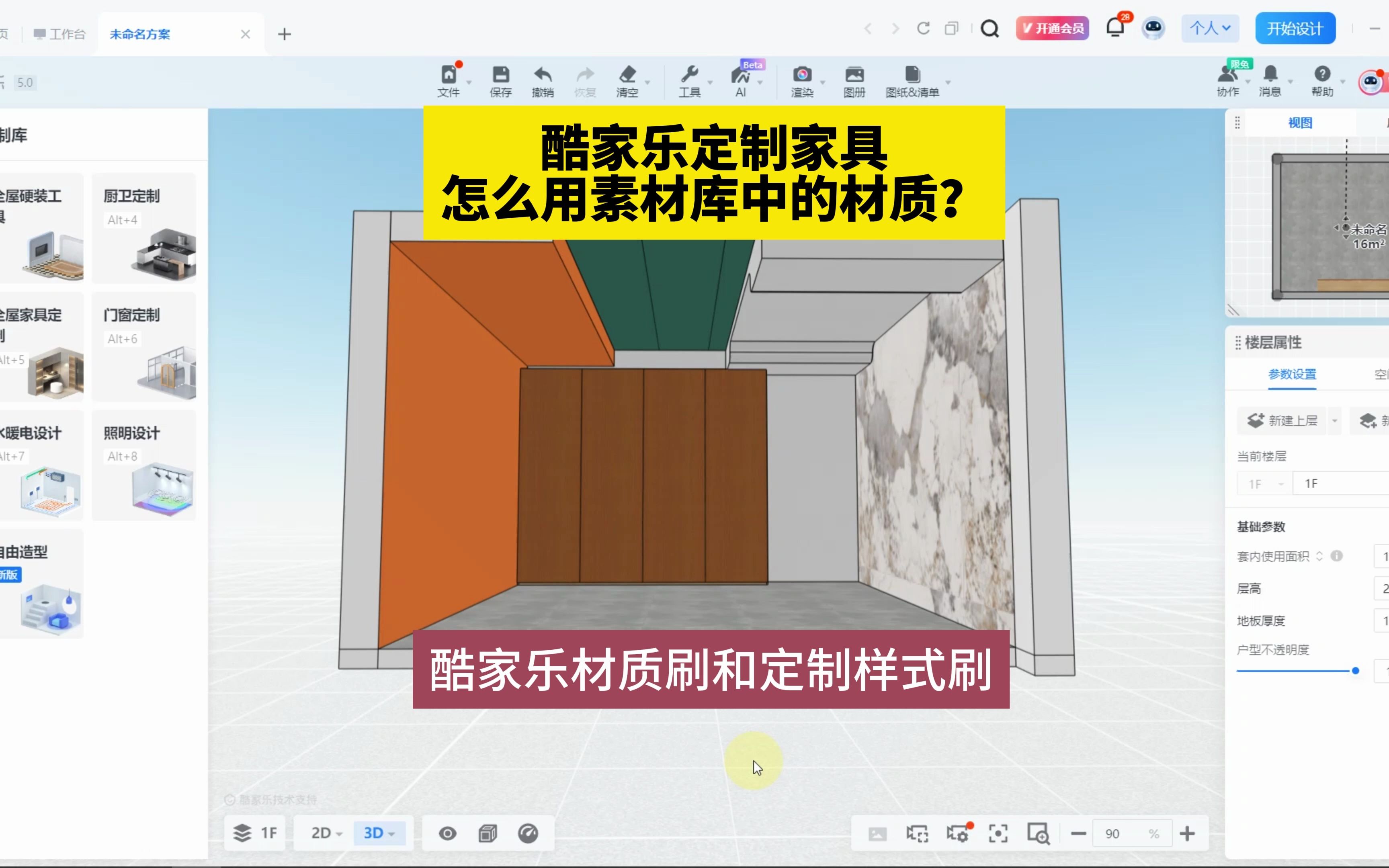Viewport: 1389px width, 868px height.
Task: Click the 撤销 (Undo) arrow
Action: pyautogui.click(x=543, y=75)
